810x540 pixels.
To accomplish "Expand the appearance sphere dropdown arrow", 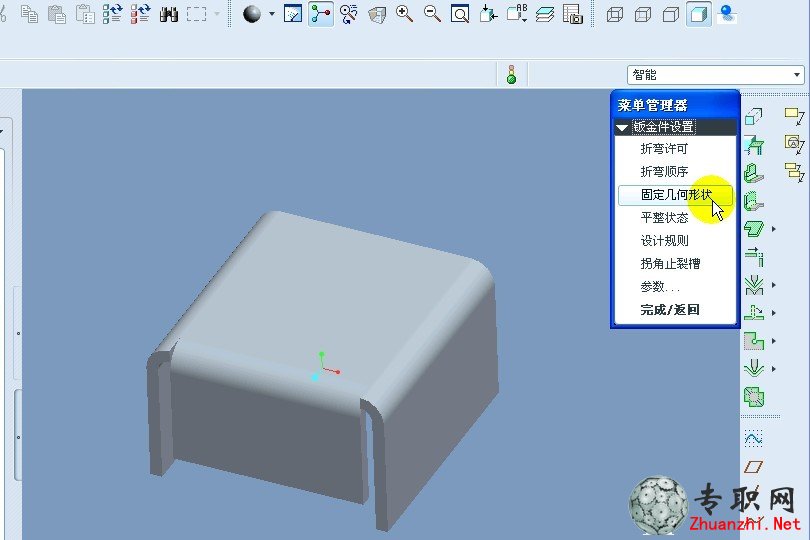I will 272,14.
